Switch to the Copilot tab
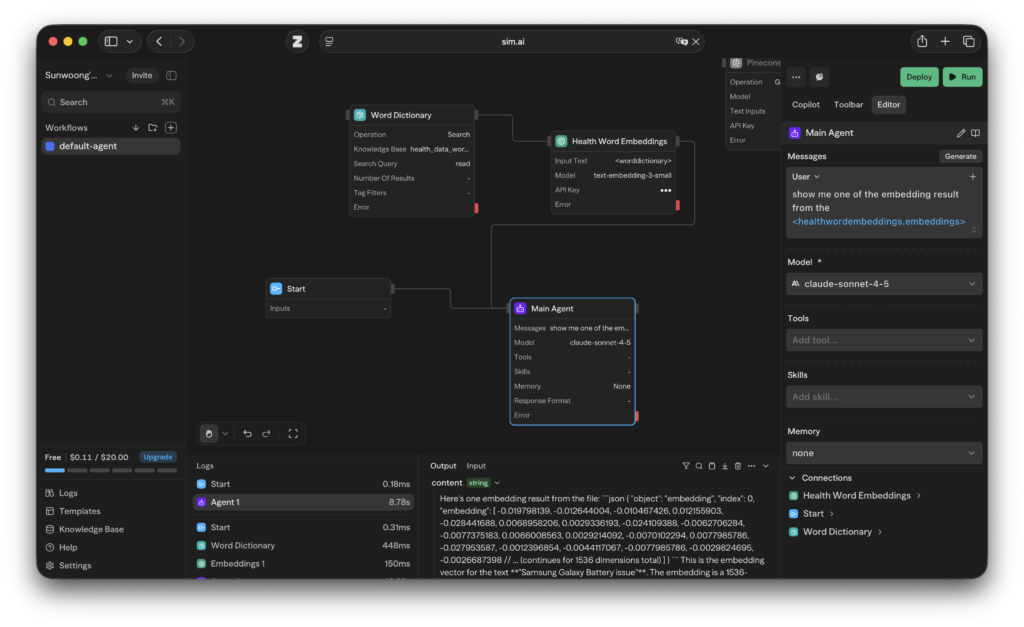 pos(805,104)
